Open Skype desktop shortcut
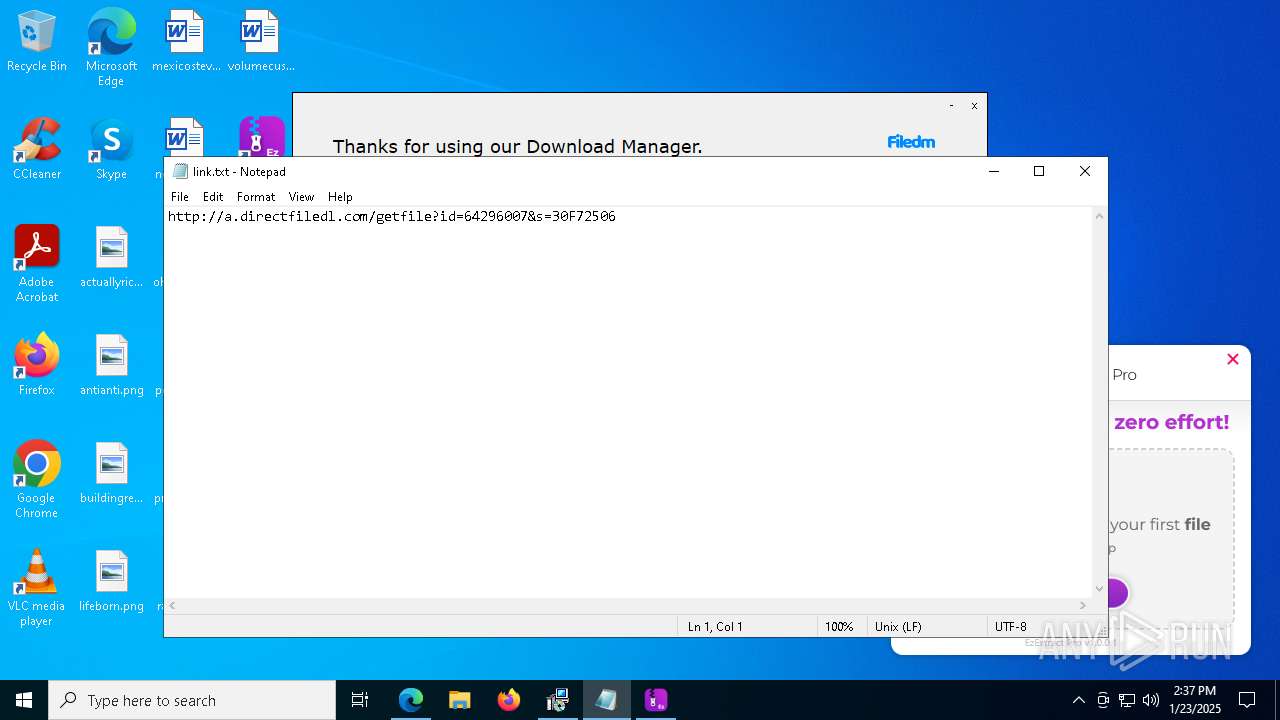Viewport: 1280px width, 720px height. coord(111,150)
